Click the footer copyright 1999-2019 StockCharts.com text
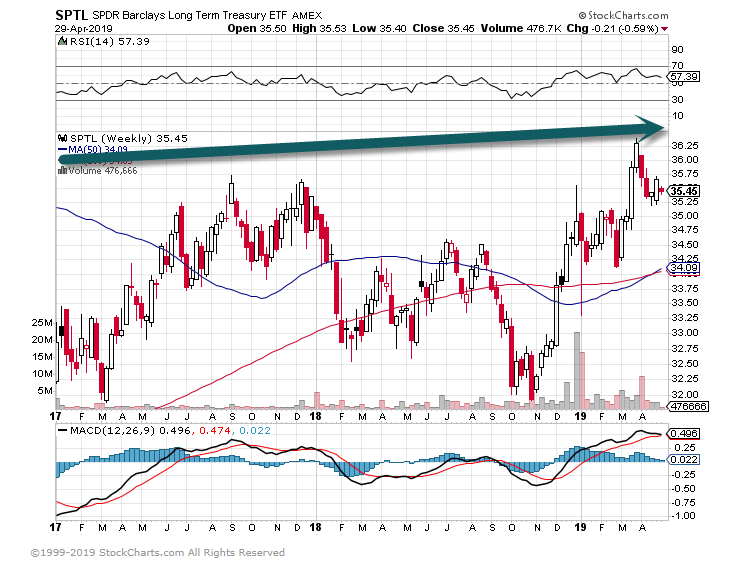The height and width of the screenshot is (568, 734). coord(158,553)
